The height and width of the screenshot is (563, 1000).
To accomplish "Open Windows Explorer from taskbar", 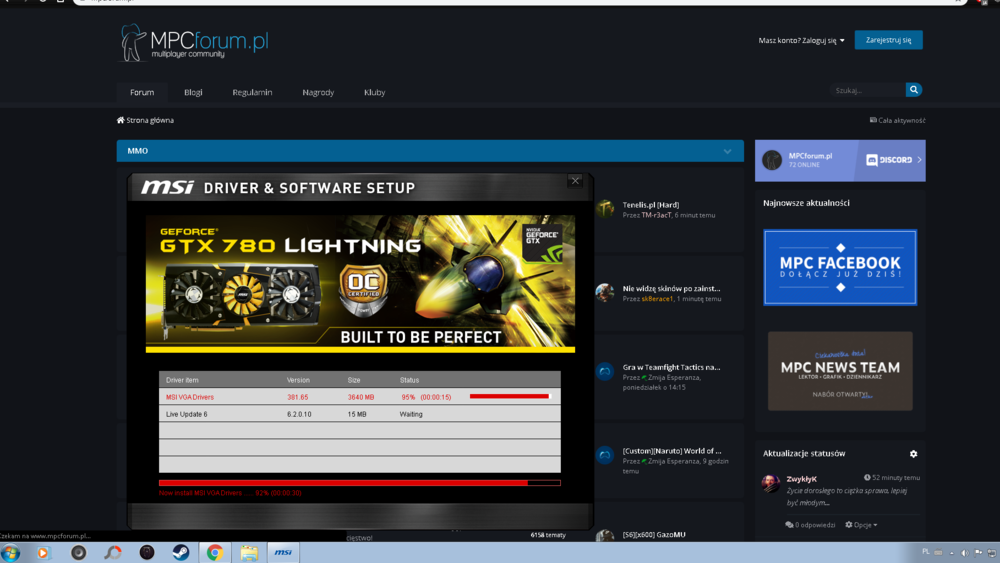I will coord(249,553).
